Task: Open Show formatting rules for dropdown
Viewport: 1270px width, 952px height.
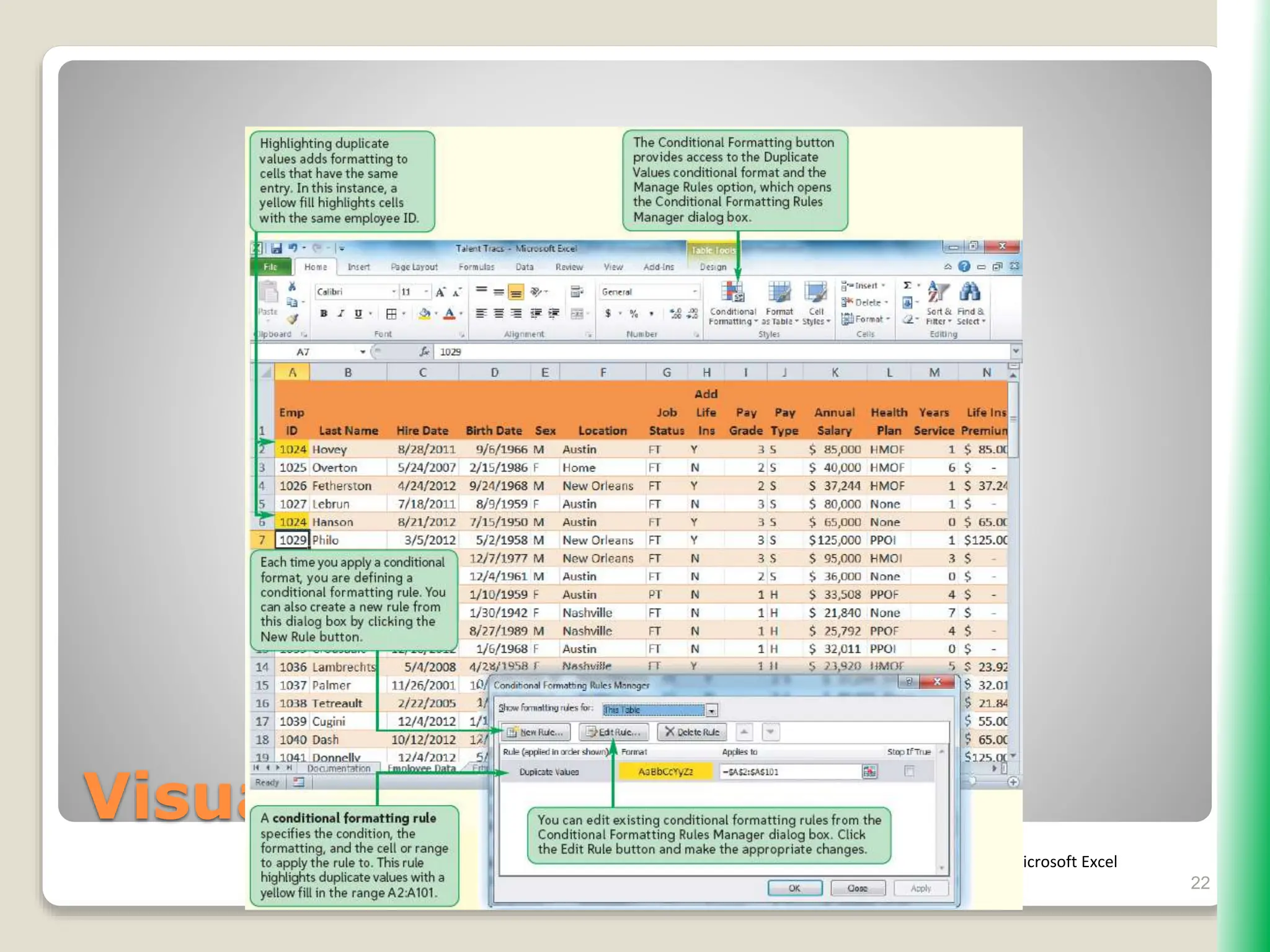Action: (712, 710)
